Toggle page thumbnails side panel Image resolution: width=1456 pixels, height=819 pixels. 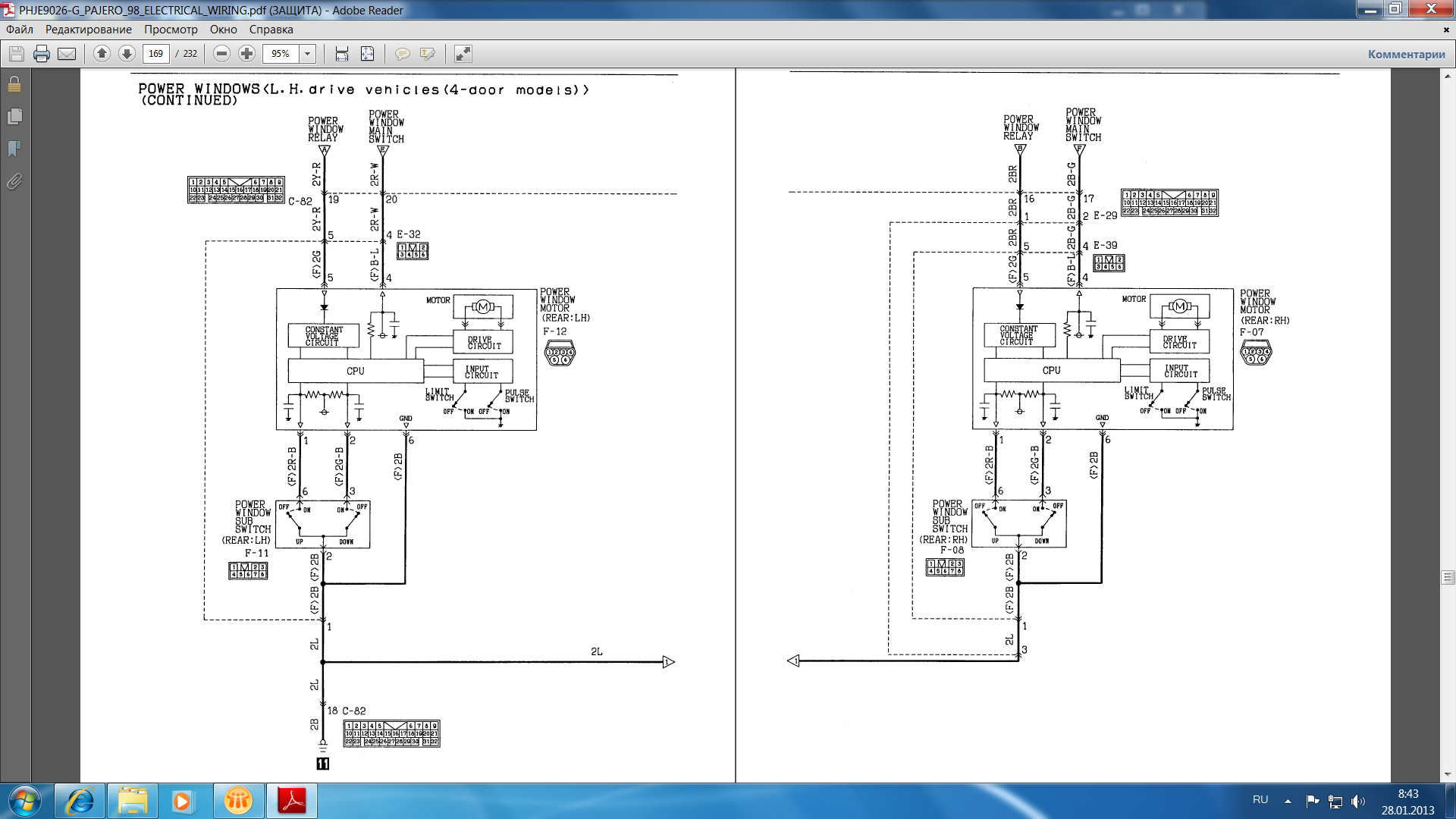click(x=14, y=117)
